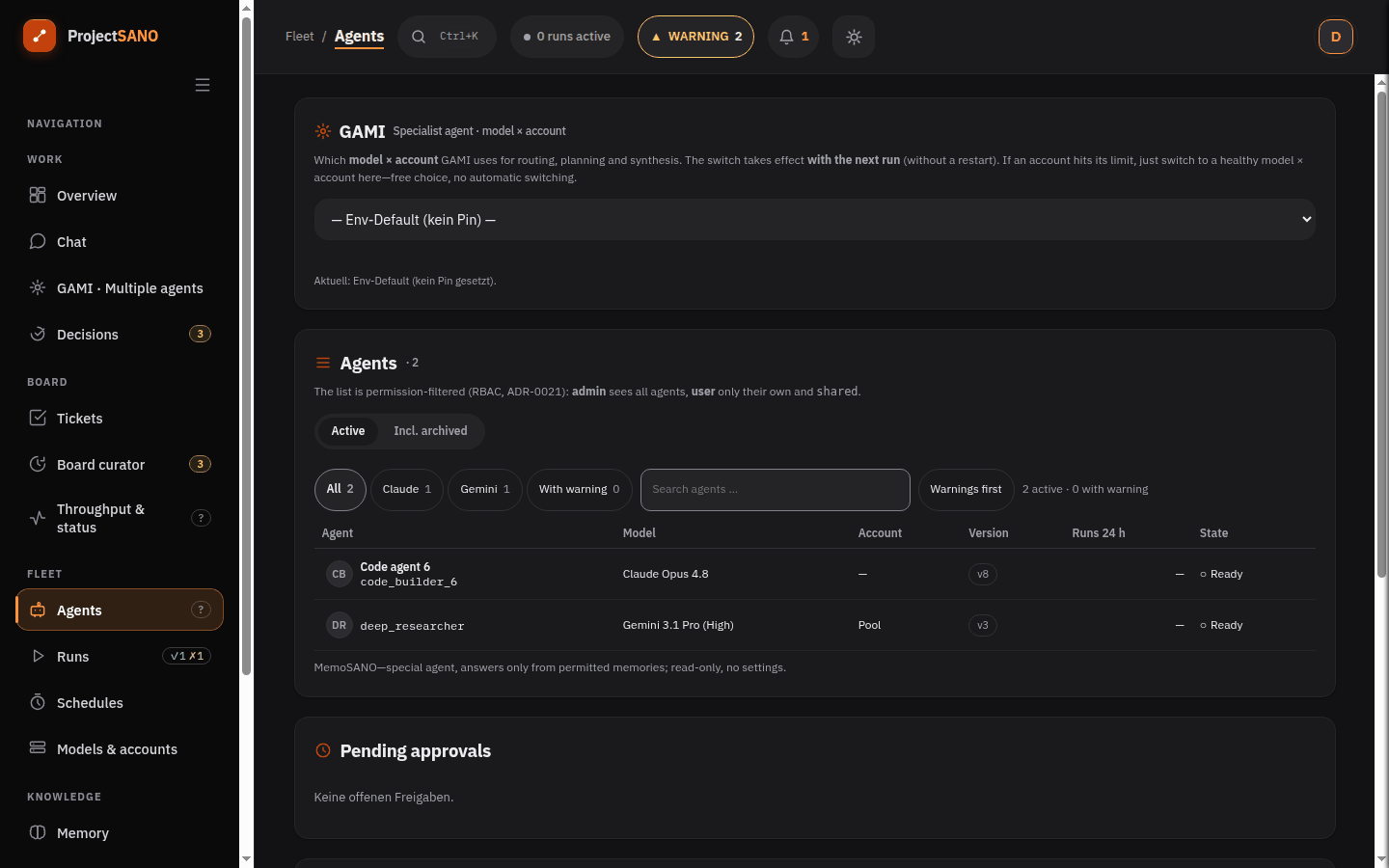Click the 0 runs active pill
1389x868 pixels.
(x=567, y=37)
